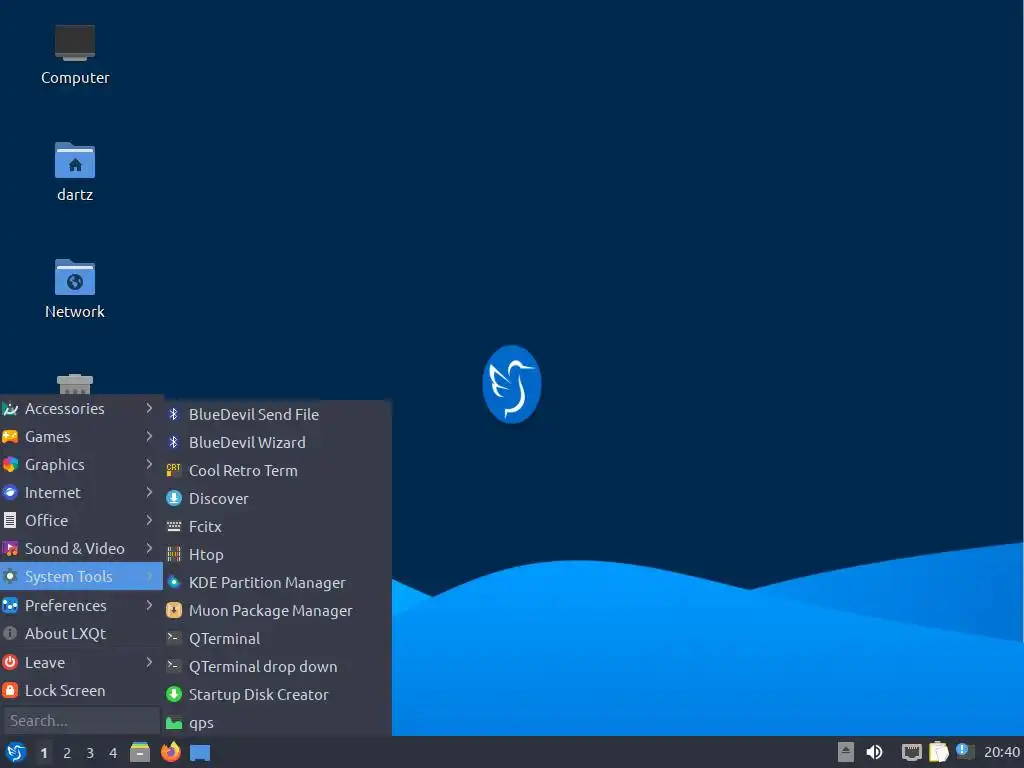
Task: Open the Graphics menu category
Action: point(81,464)
